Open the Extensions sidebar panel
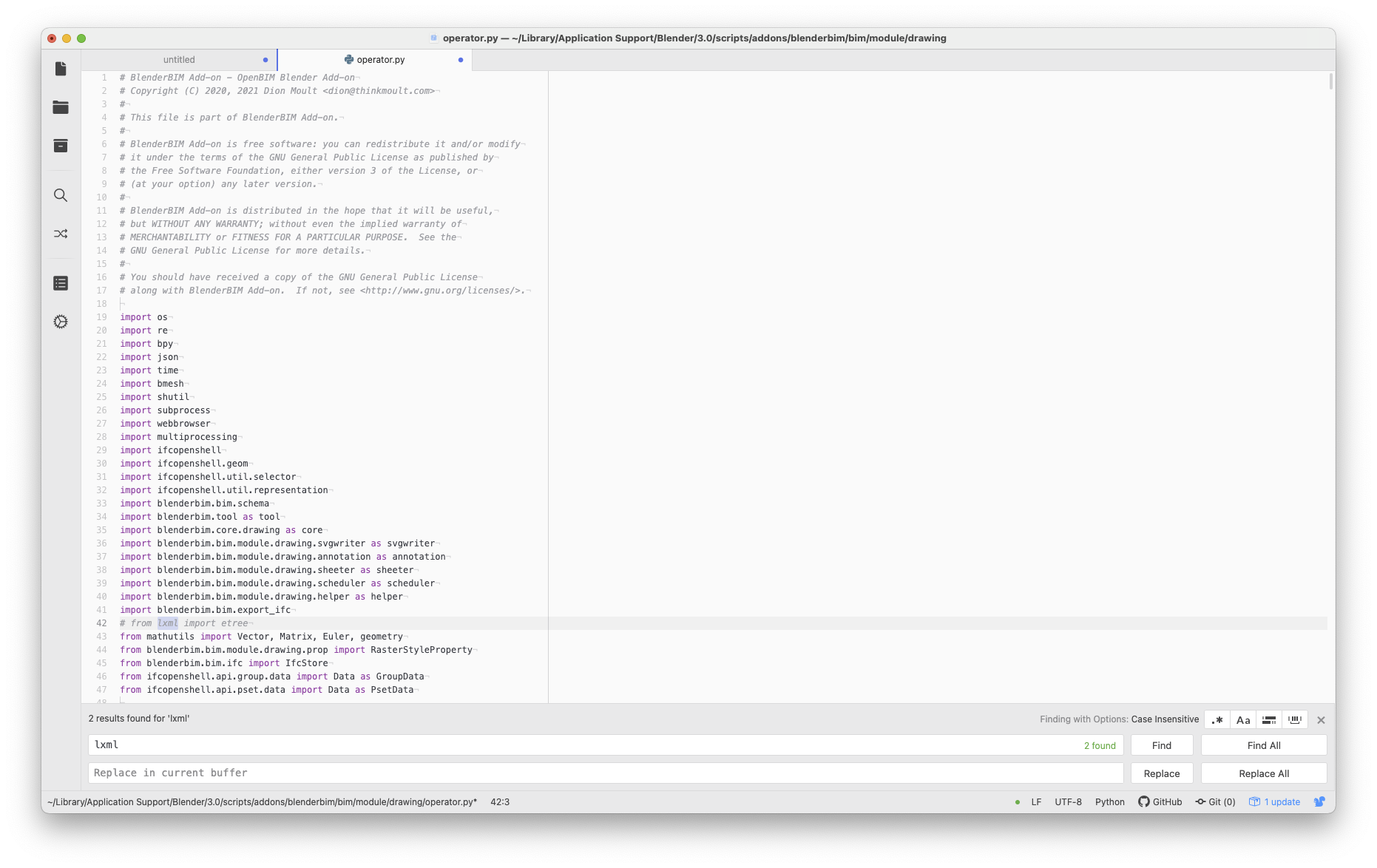This screenshot has width=1377, height=868. coord(61,322)
